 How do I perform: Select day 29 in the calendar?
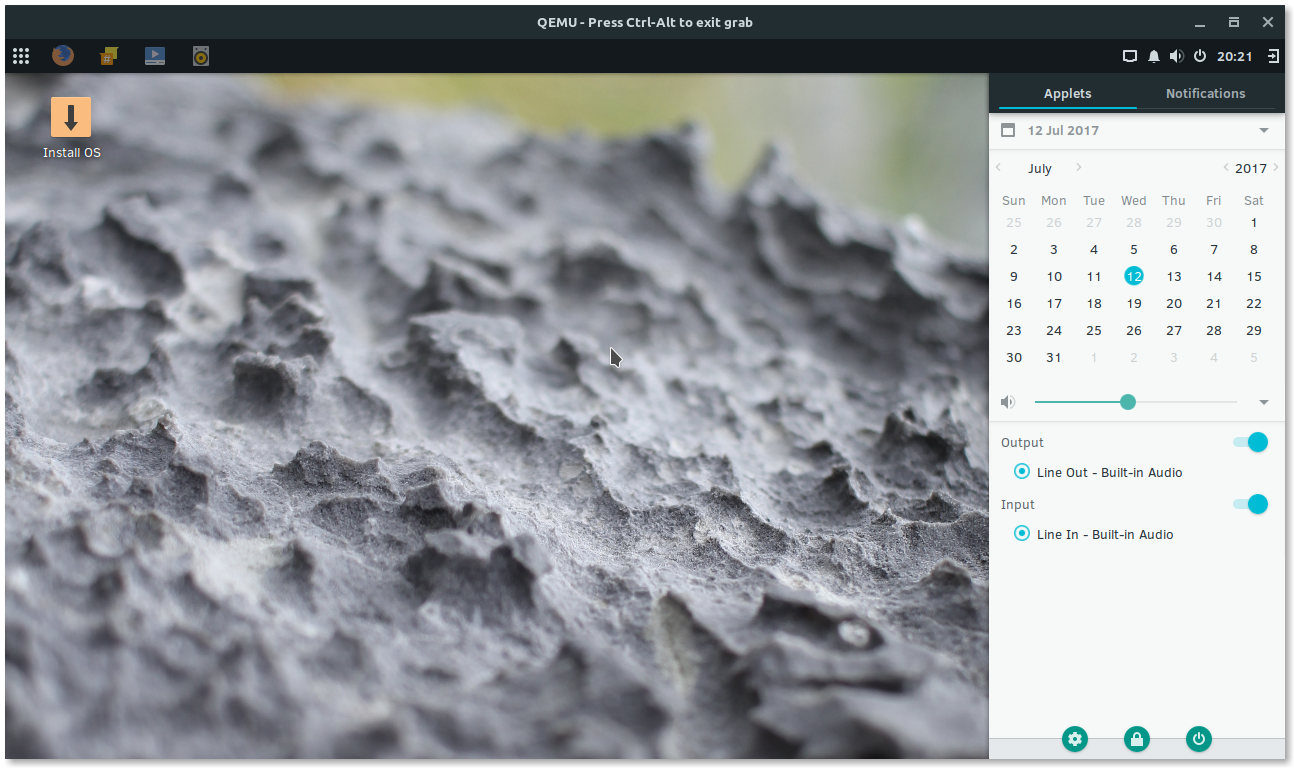(1254, 331)
